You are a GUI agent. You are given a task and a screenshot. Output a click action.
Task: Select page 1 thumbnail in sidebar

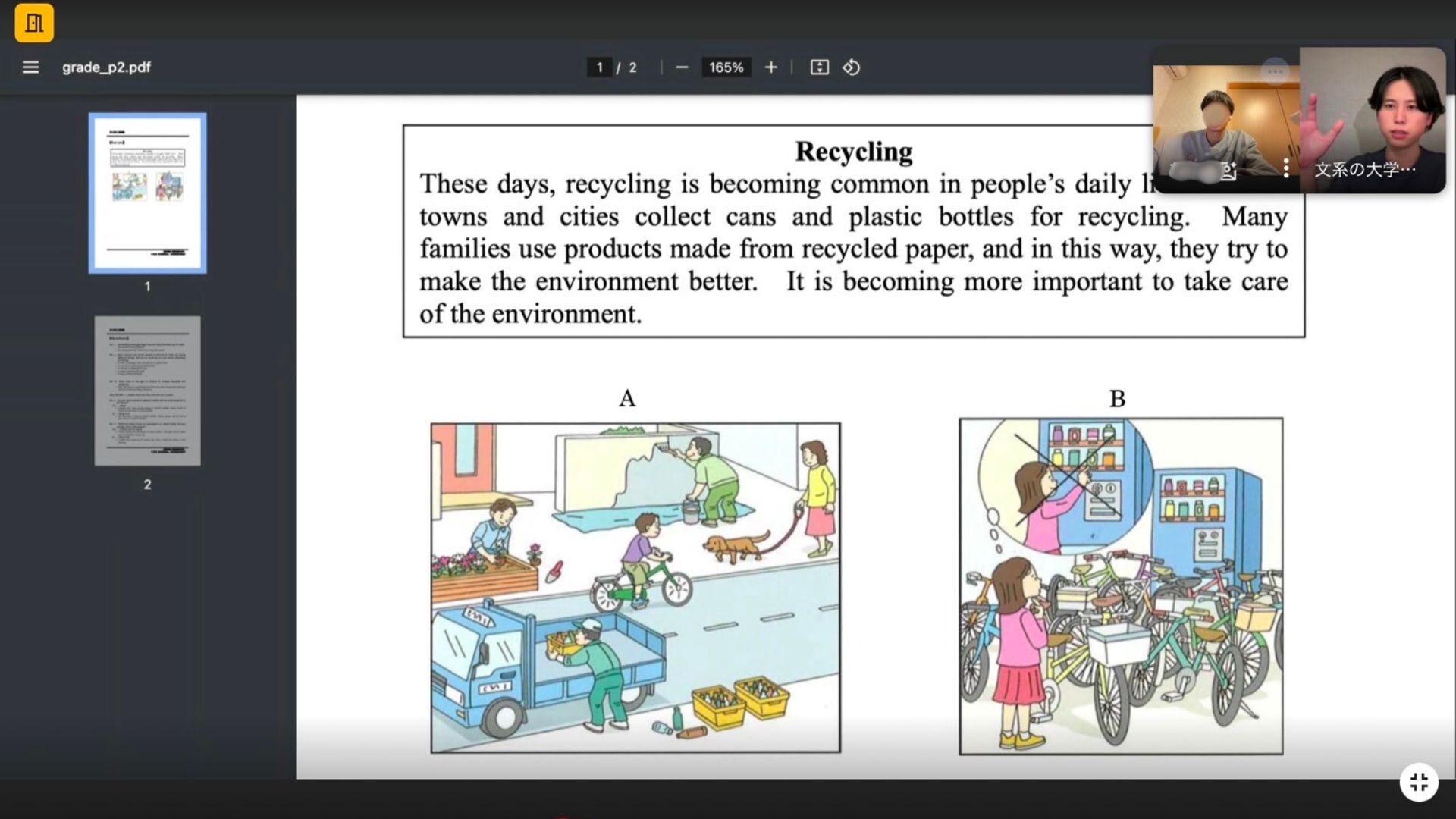(x=147, y=193)
